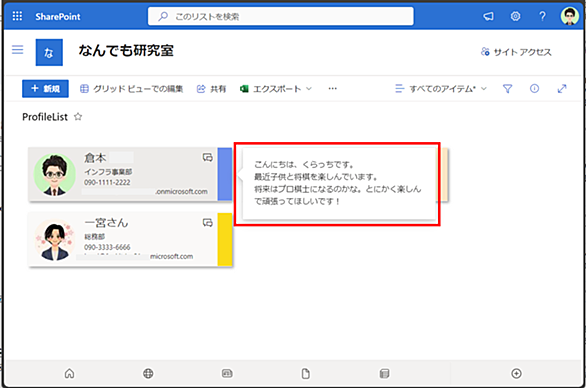Viewport: 586px width, 388px height.
Task: Open the settings gear icon
Action: [x=515, y=16]
